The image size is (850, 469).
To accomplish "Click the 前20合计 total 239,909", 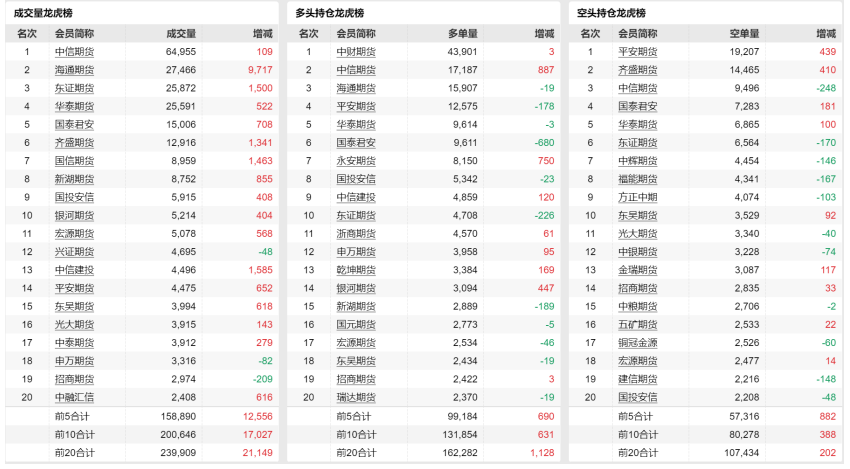I will click(178, 453).
